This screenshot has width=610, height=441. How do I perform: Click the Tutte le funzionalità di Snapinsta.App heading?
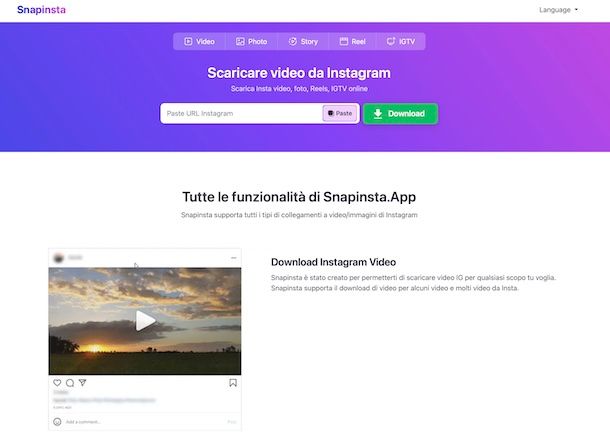coord(299,197)
